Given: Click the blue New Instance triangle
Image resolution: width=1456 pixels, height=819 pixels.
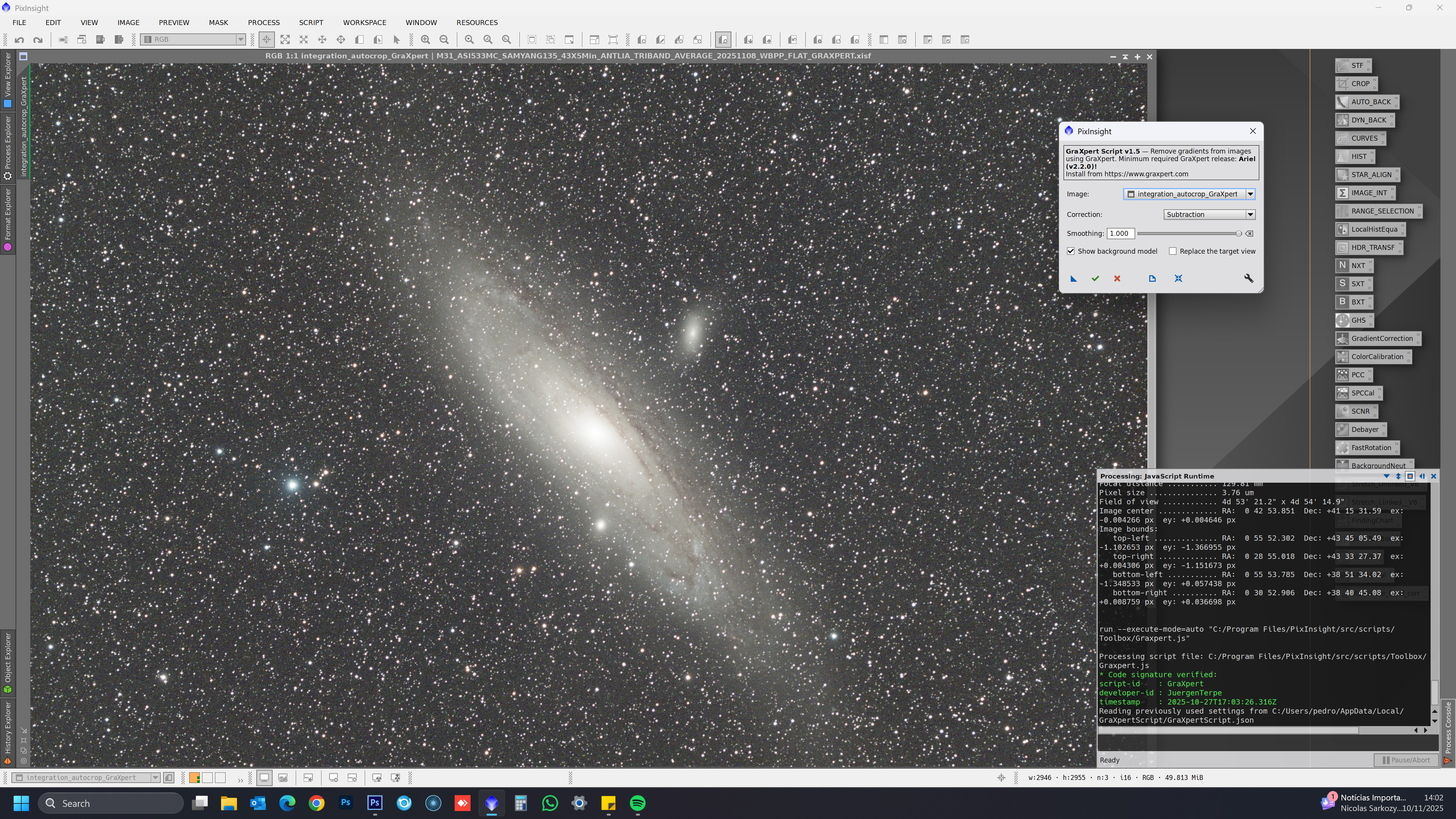Looking at the screenshot, I should 1073,279.
